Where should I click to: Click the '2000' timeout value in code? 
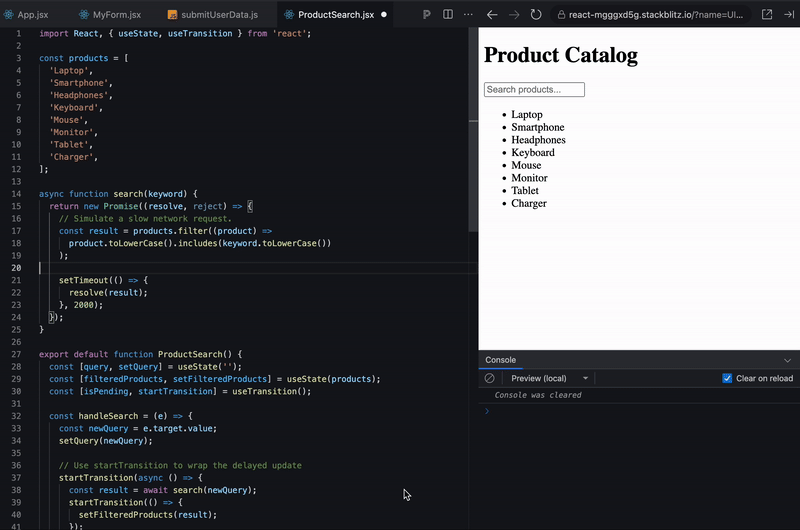[84, 305]
